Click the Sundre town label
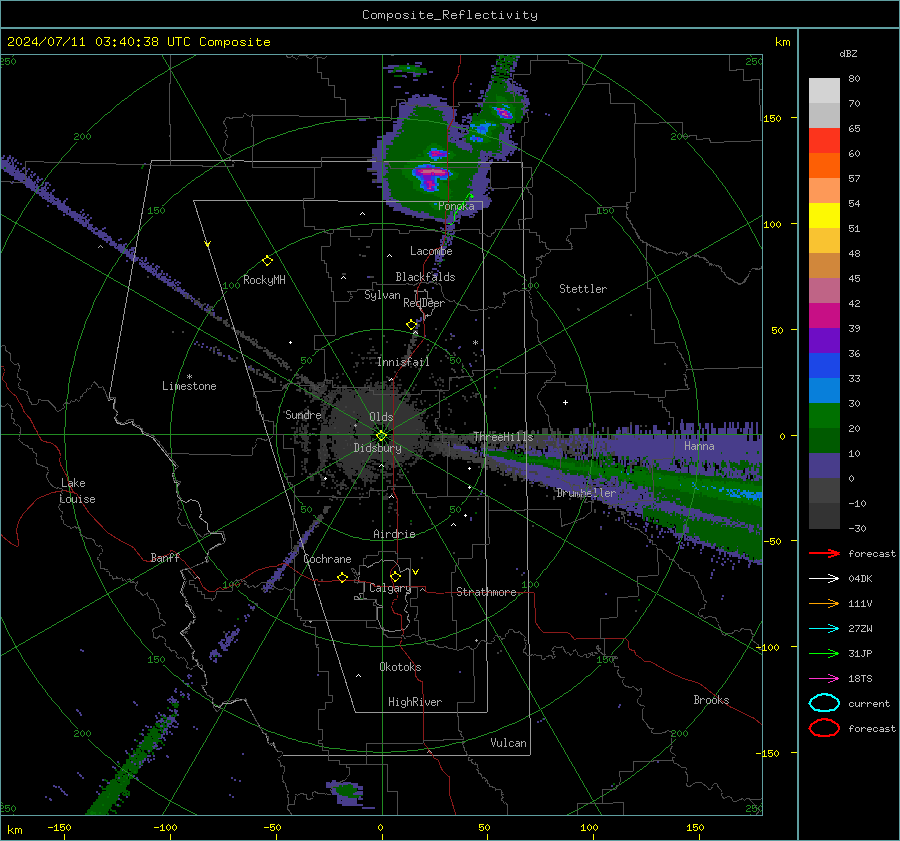This screenshot has width=900, height=841. point(303,414)
